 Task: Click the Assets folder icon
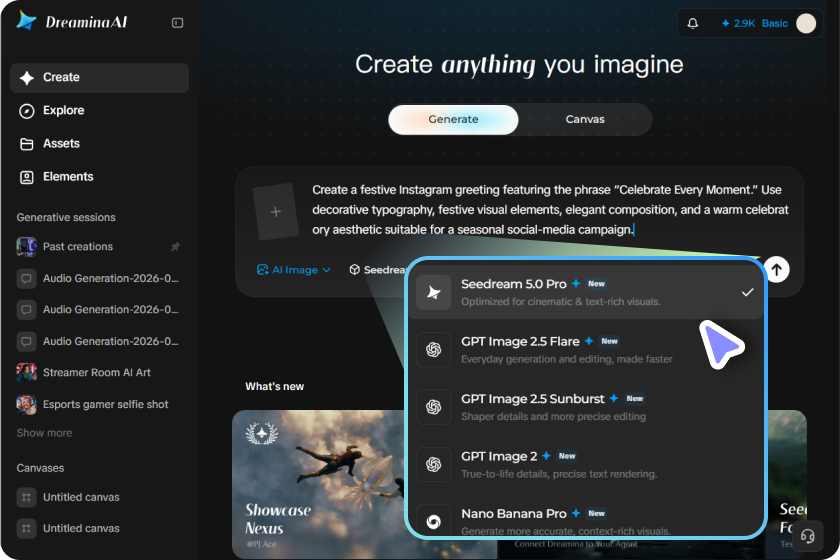(x=27, y=144)
